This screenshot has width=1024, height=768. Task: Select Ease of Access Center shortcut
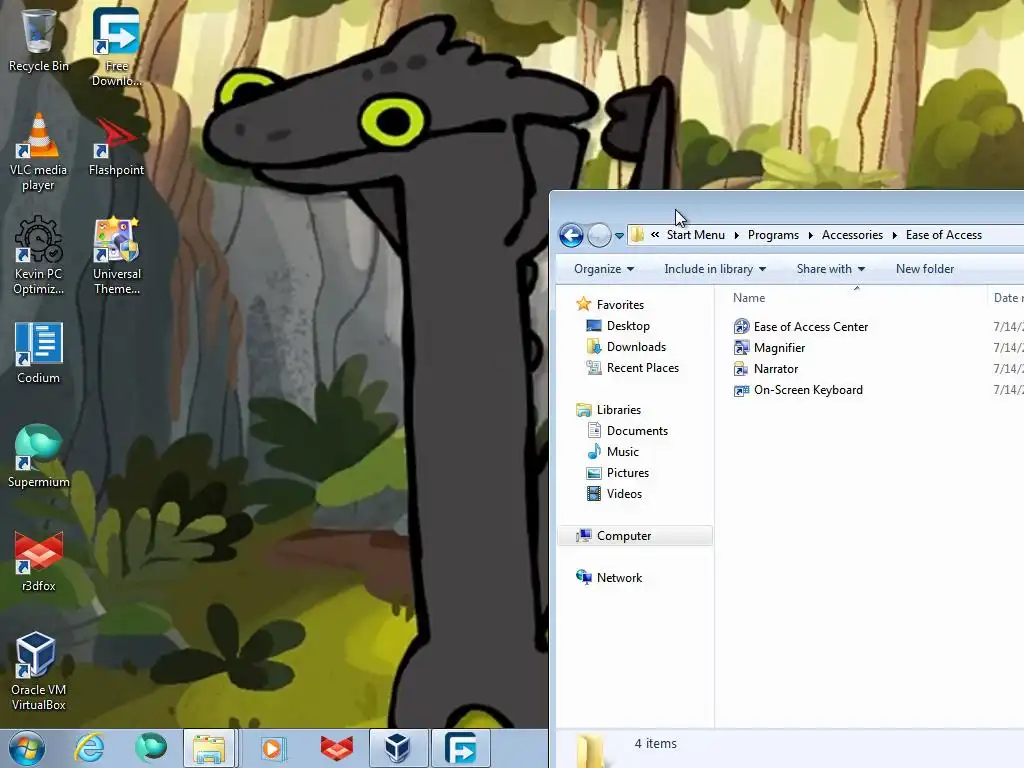[801, 327]
